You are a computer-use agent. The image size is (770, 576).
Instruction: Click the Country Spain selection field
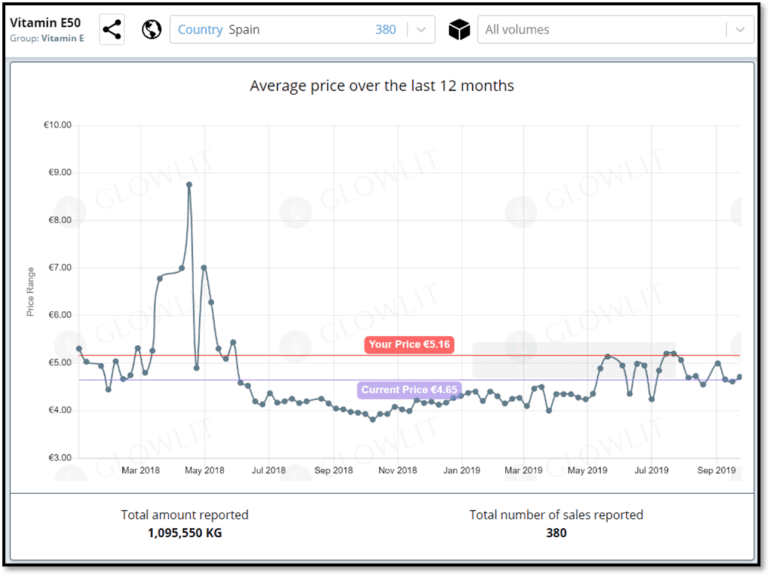coord(302,29)
